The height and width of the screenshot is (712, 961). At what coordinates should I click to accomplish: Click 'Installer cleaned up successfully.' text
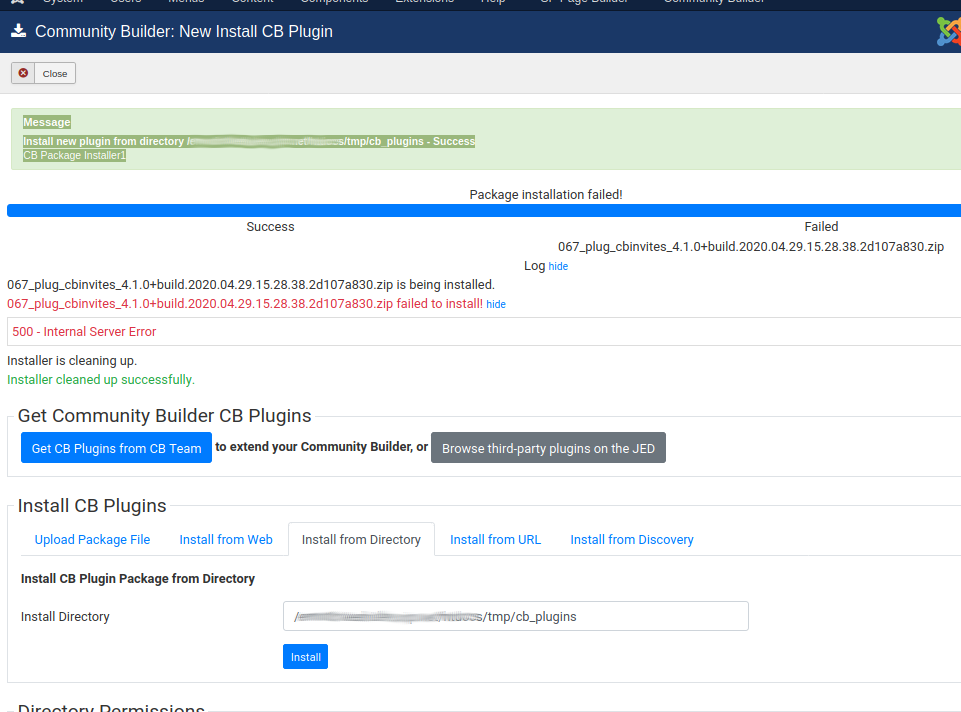coord(101,380)
